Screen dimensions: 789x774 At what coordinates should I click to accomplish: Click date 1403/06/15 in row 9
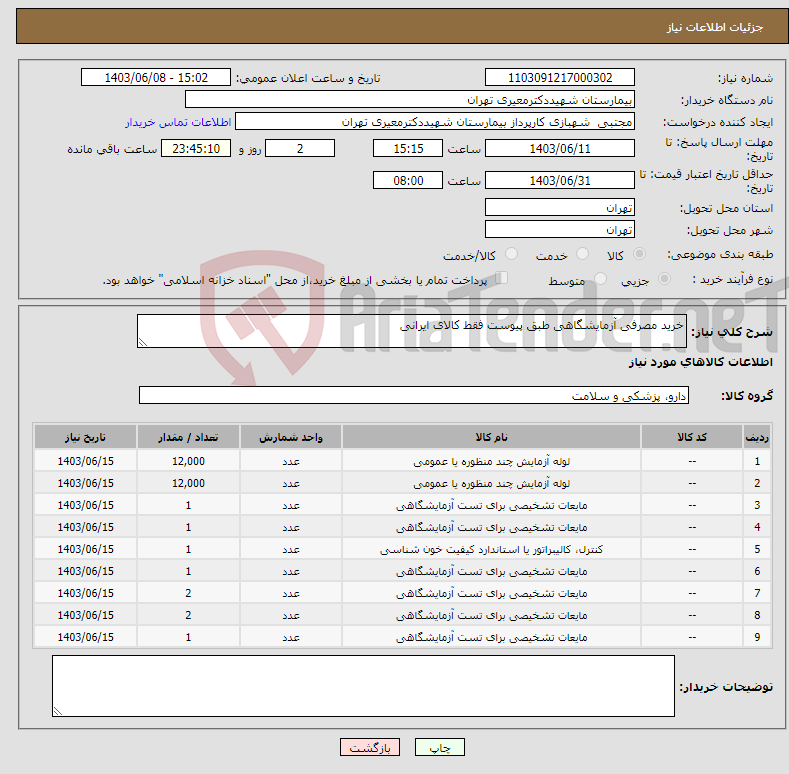pos(86,637)
